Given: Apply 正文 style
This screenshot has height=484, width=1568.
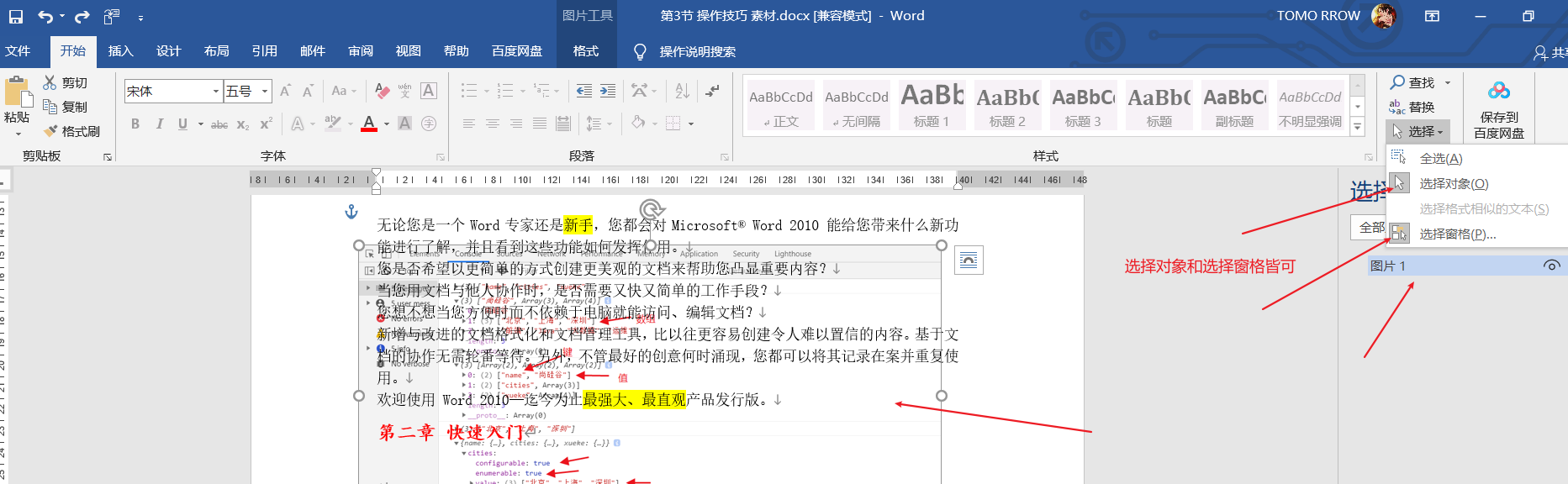Looking at the screenshot, I should point(781,105).
